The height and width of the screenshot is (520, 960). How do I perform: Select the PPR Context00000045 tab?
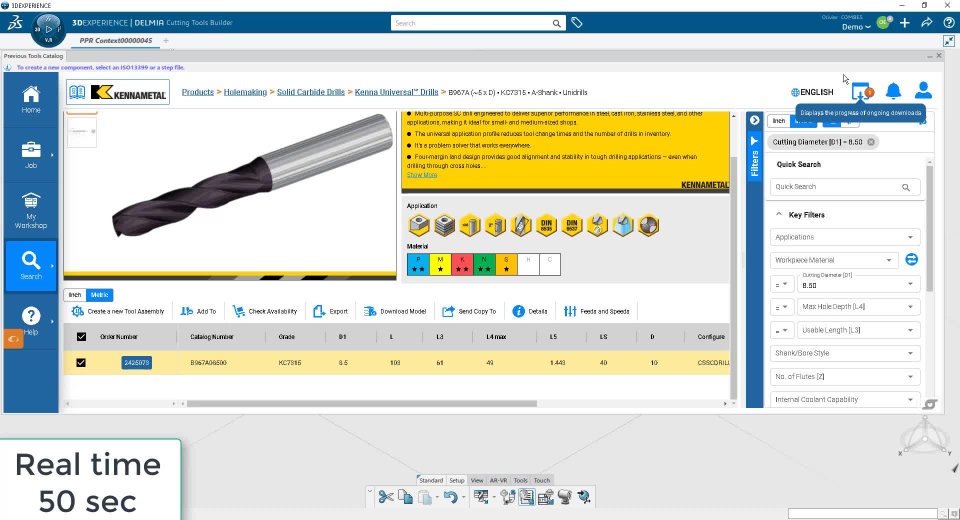pyautogui.click(x=116, y=40)
